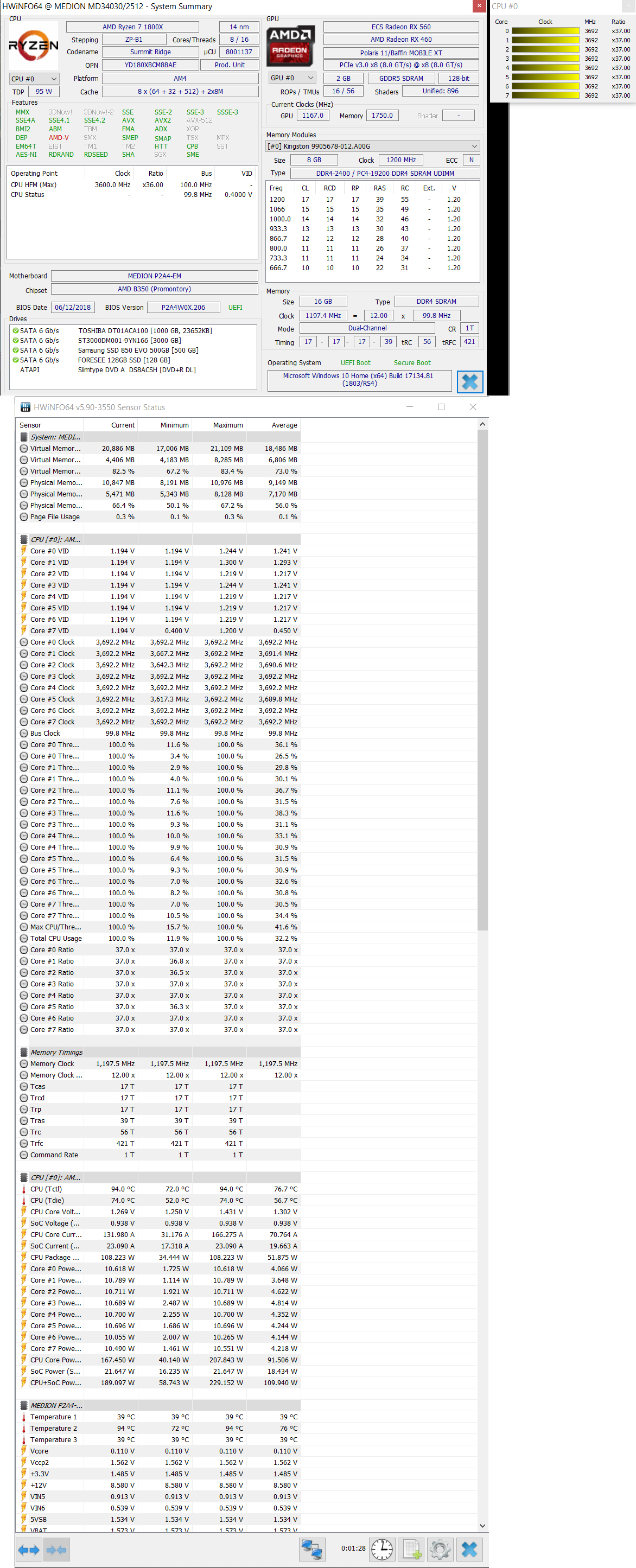Click the ECS Radeon RX 560 GPU field

(401, 27)
